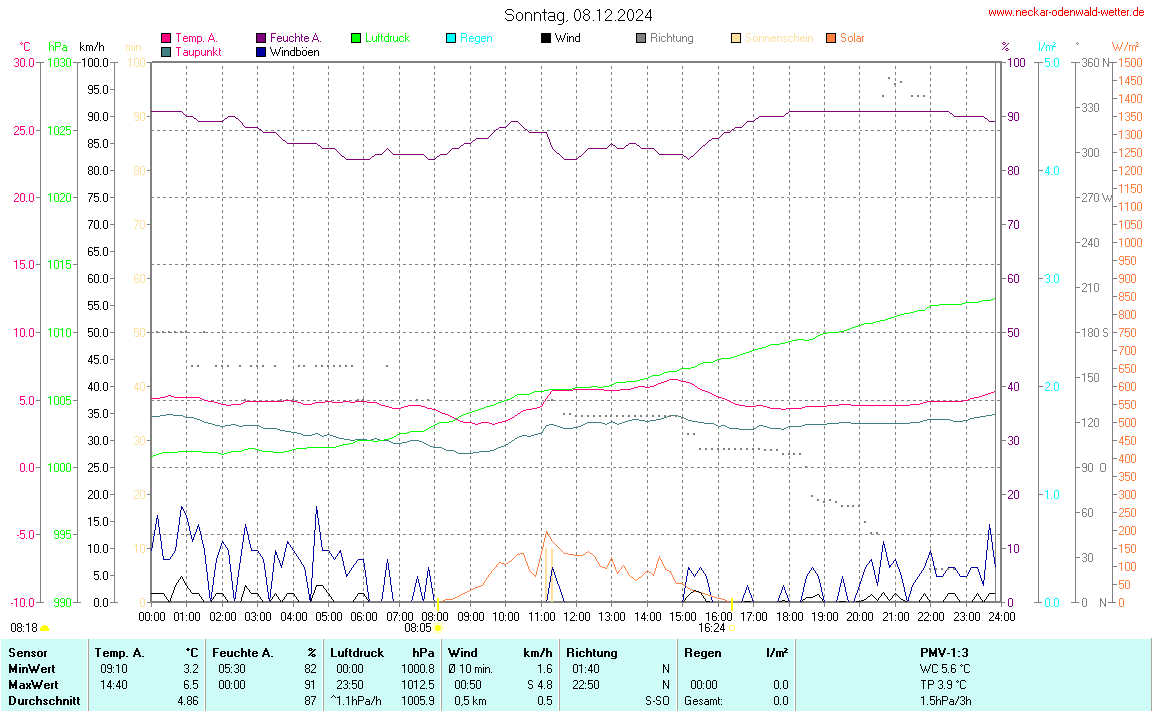Select the orange Solar legend square
The image size is (1152, 711).
pos(831,38)
